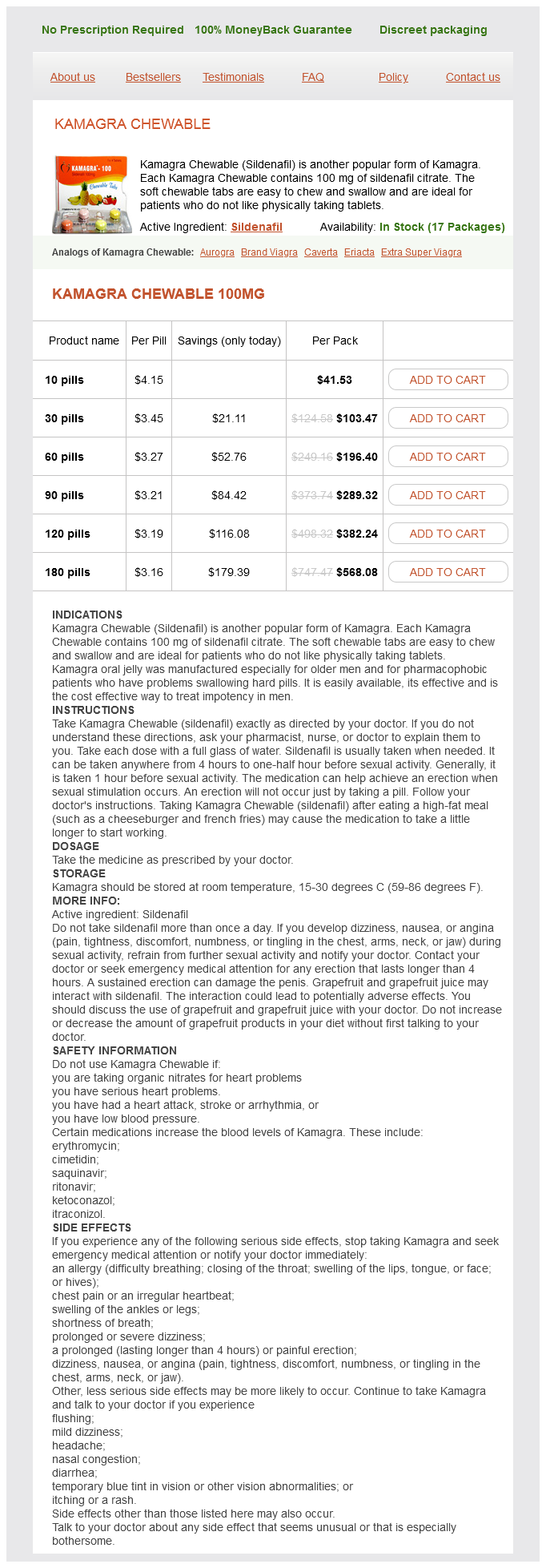Add the 60 pills pack to cart
Screen dimensions: 546x1568
448,457
